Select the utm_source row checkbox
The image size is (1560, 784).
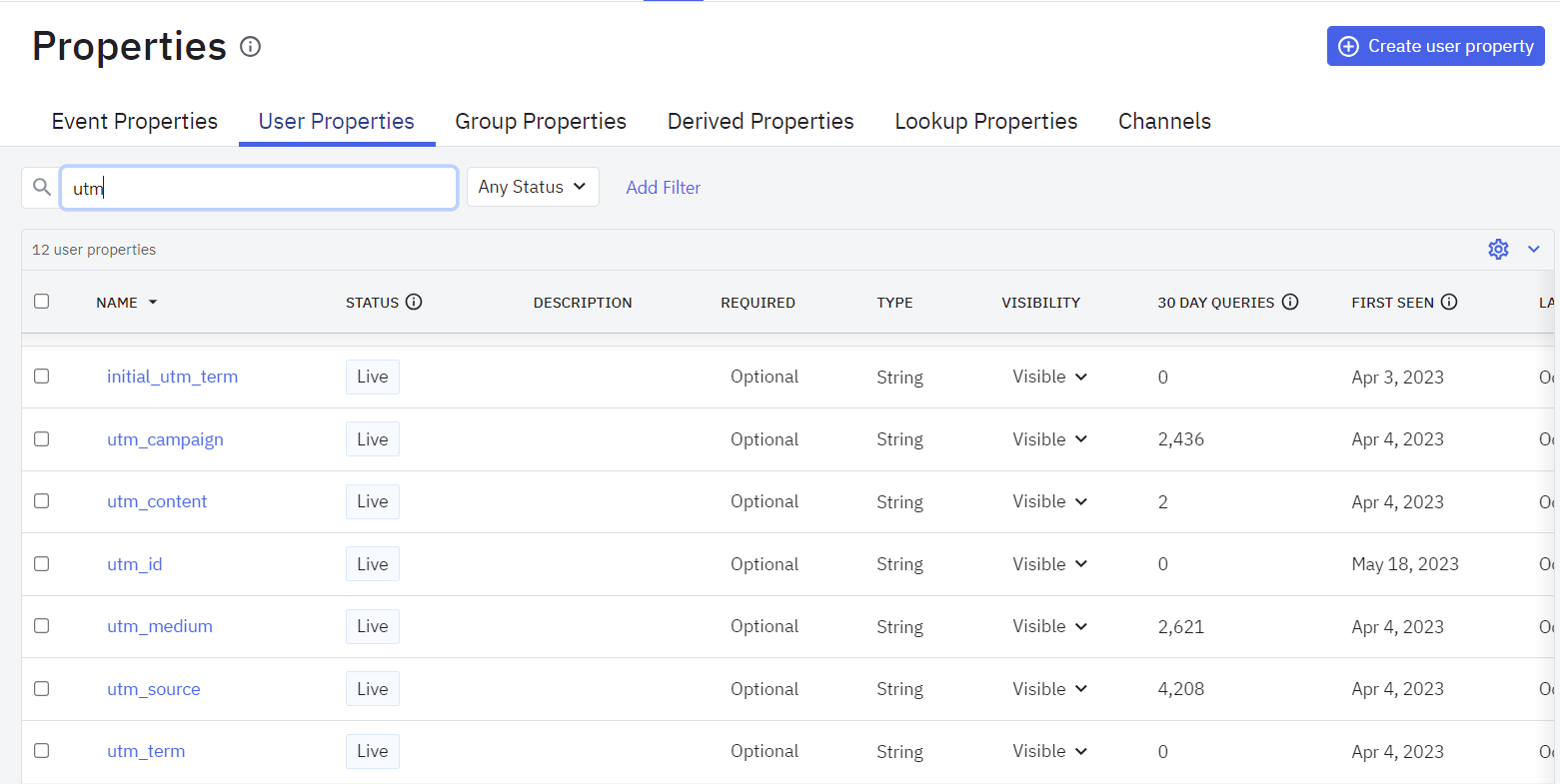(x=42, y=689)
